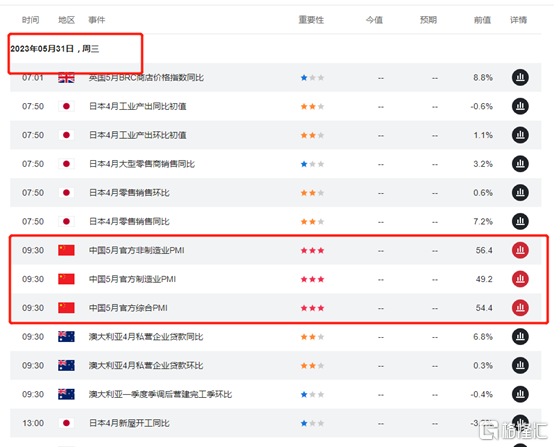Viewport: 554px width, 447px height.
Task: Click the UK flag in the 07:01 row
Action: coord(66,77)
